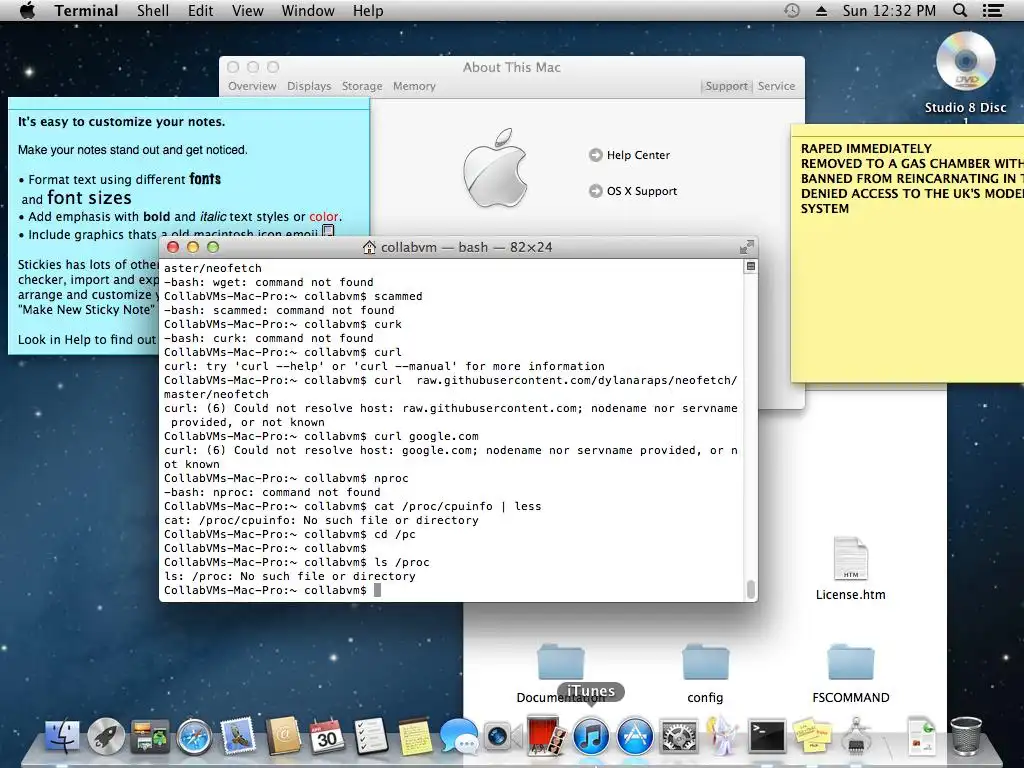Screen dimensions: 1024x768
Task: Click the Sun 12:32 PM menu bar clock
Action: coord(888,10)
